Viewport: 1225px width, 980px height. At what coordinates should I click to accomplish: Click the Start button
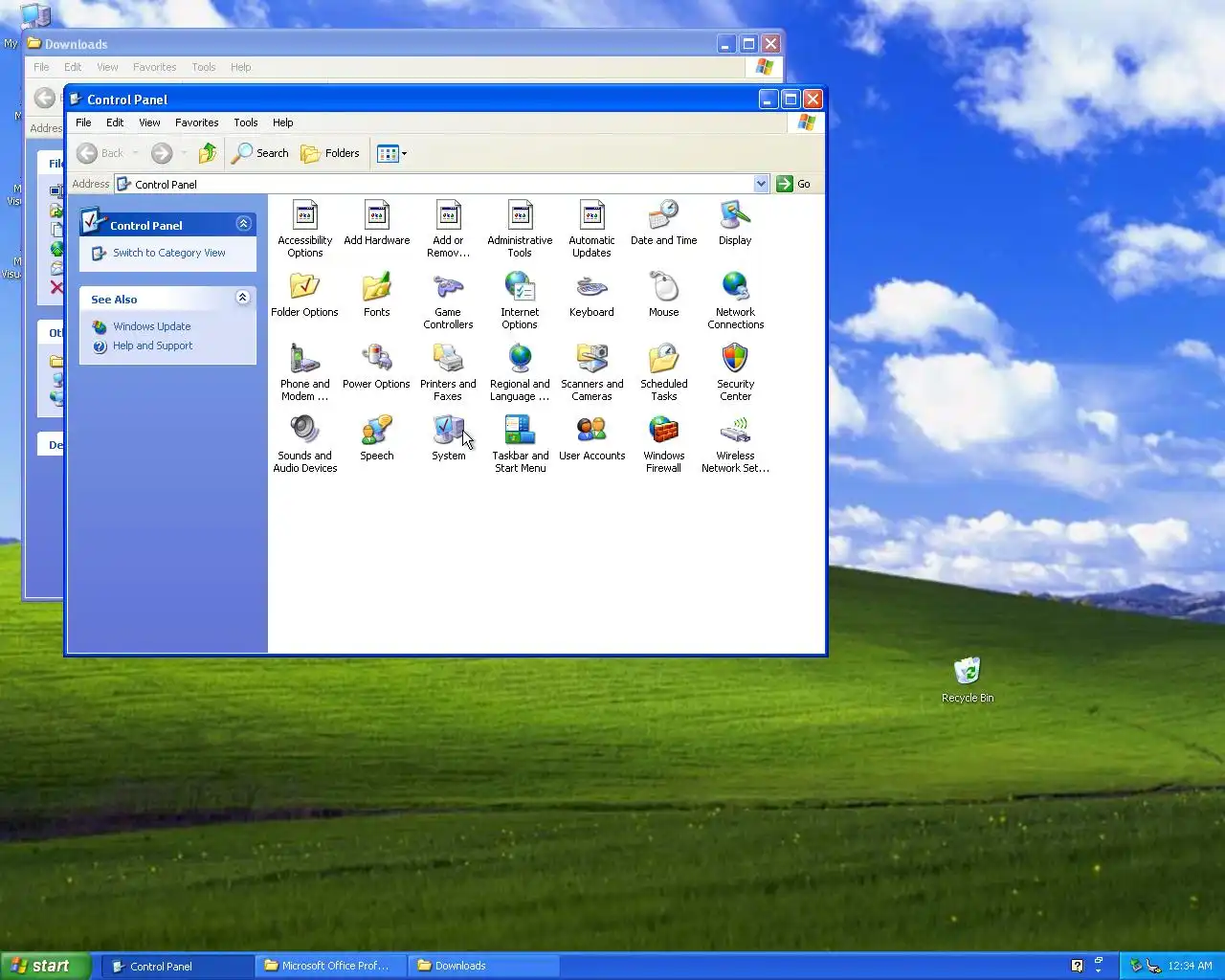[45, 966]
